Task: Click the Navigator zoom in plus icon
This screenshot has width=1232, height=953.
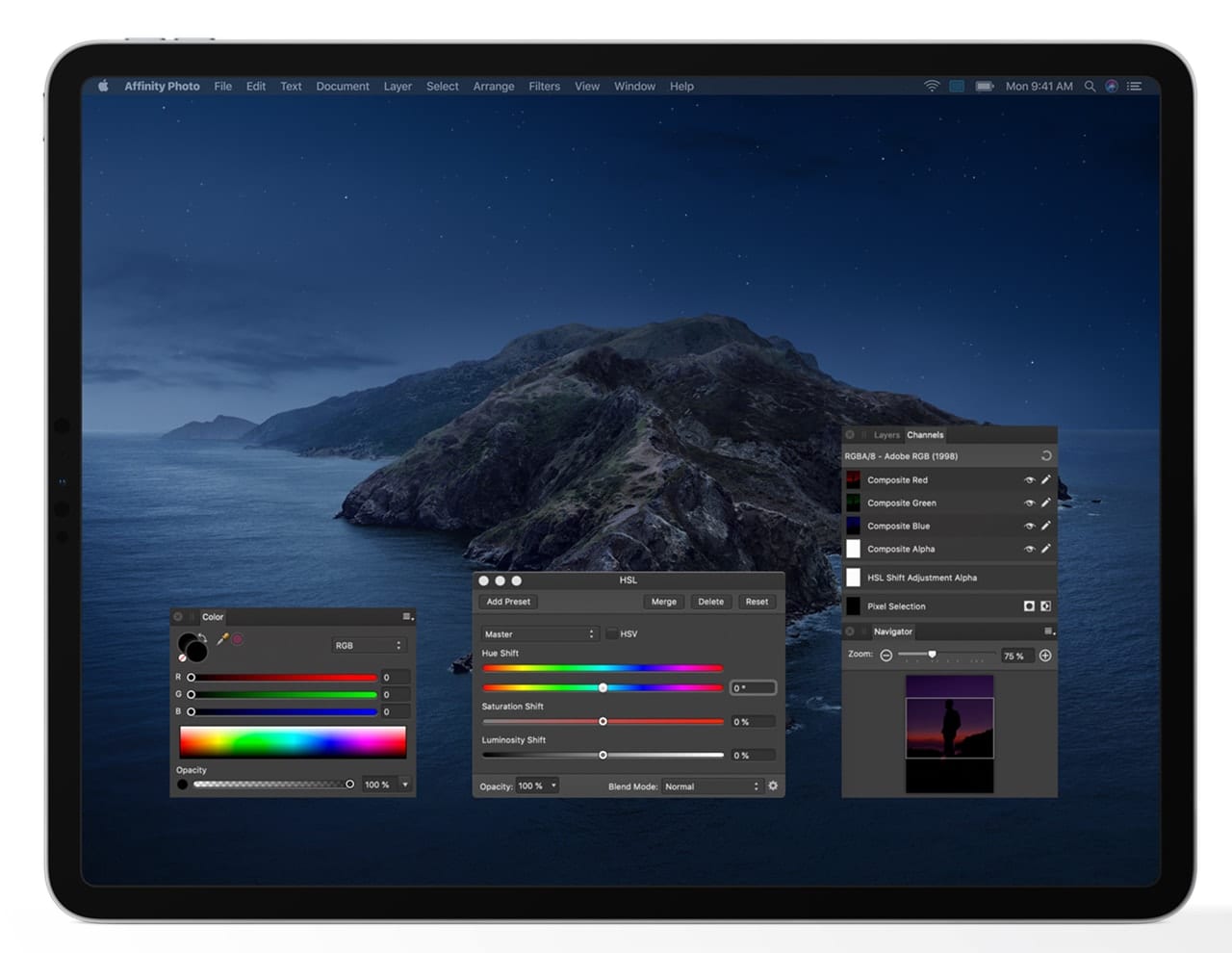Action: click(1045, 656)
